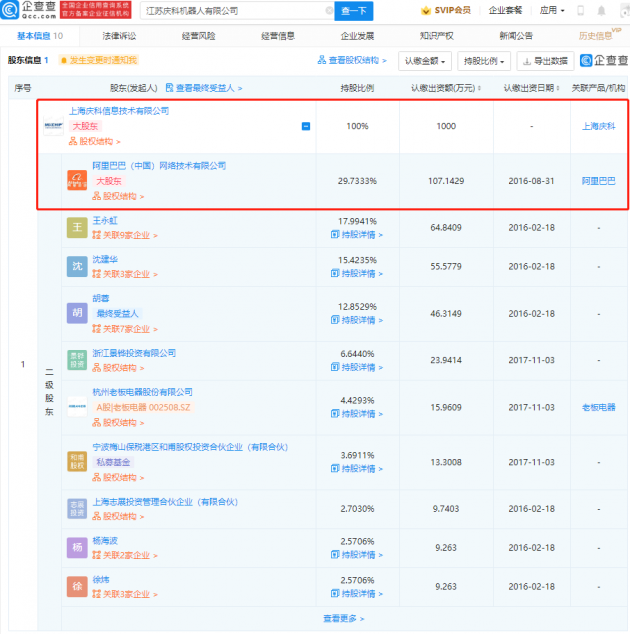The height and width of the screenshot is (634, 630).
Task: Switch to the 知识产权 tab
Action: pyautogui.click(x=436, y=36)
